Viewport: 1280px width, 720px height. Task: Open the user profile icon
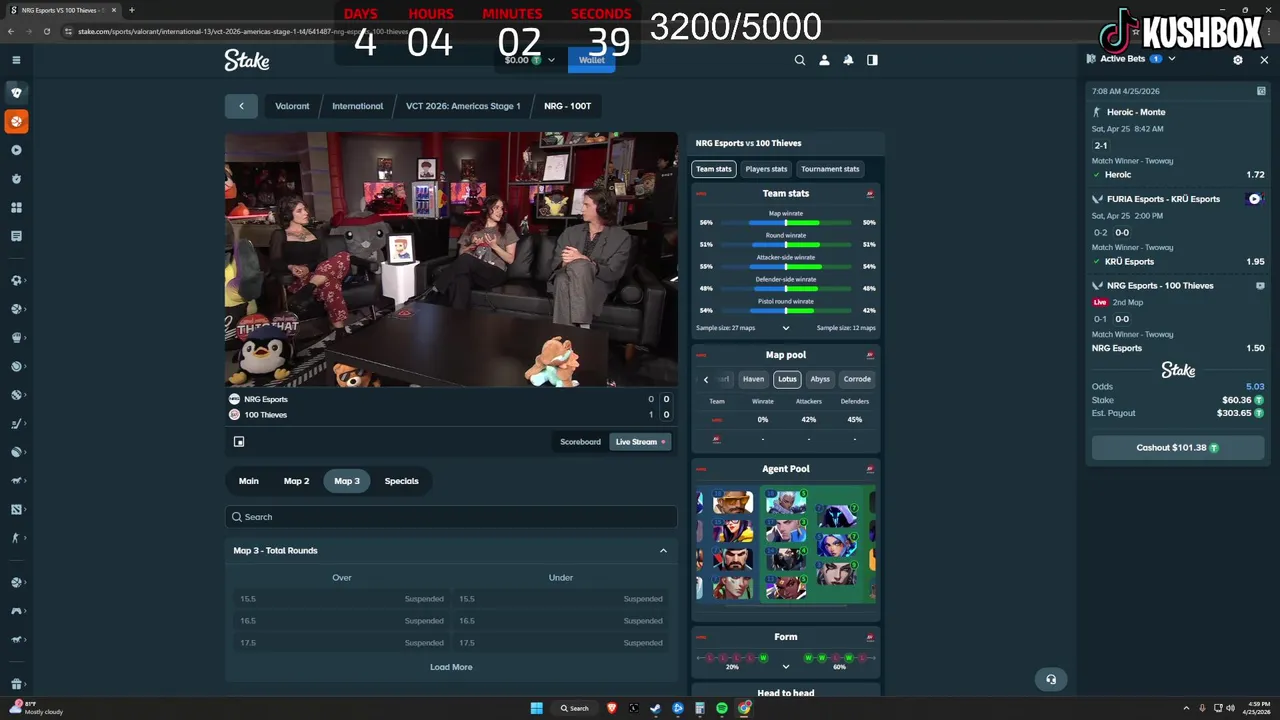pos(824,60)
